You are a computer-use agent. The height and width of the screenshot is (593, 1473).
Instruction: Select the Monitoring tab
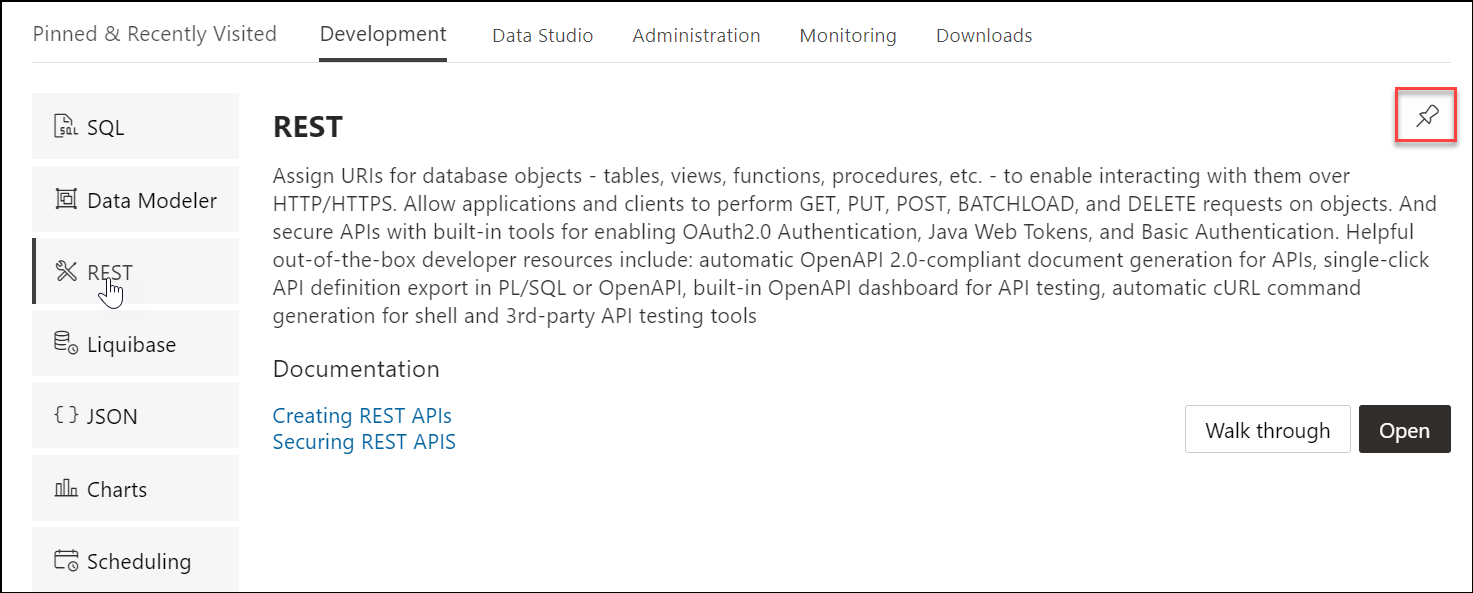pyautogui.click(x=847, y=35)
